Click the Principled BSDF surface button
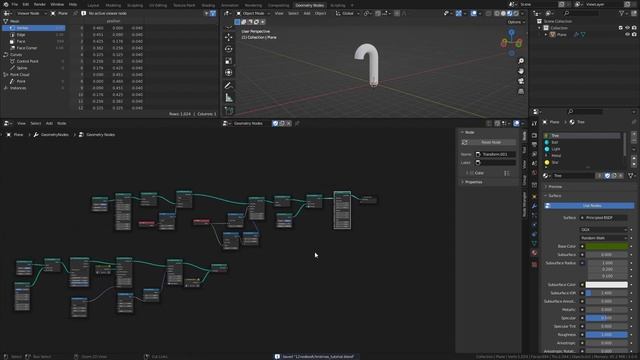Viewport: 640px width, 360px height. (x=604, y=218)
